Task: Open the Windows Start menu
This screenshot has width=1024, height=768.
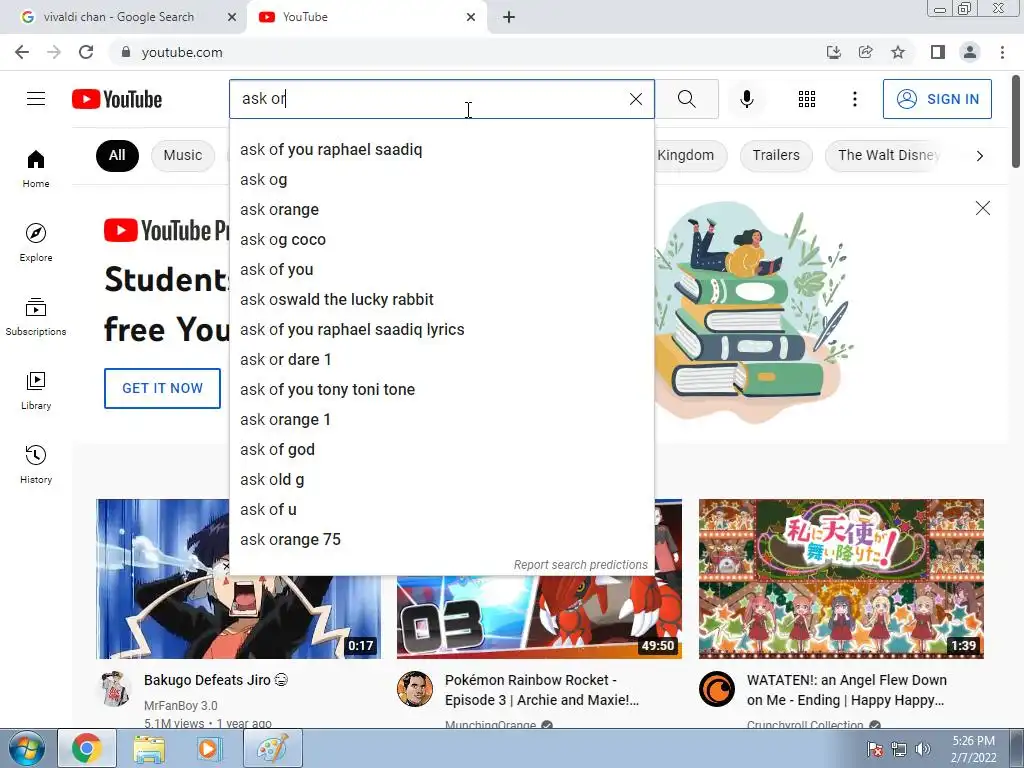Action: tap(27, 748)
